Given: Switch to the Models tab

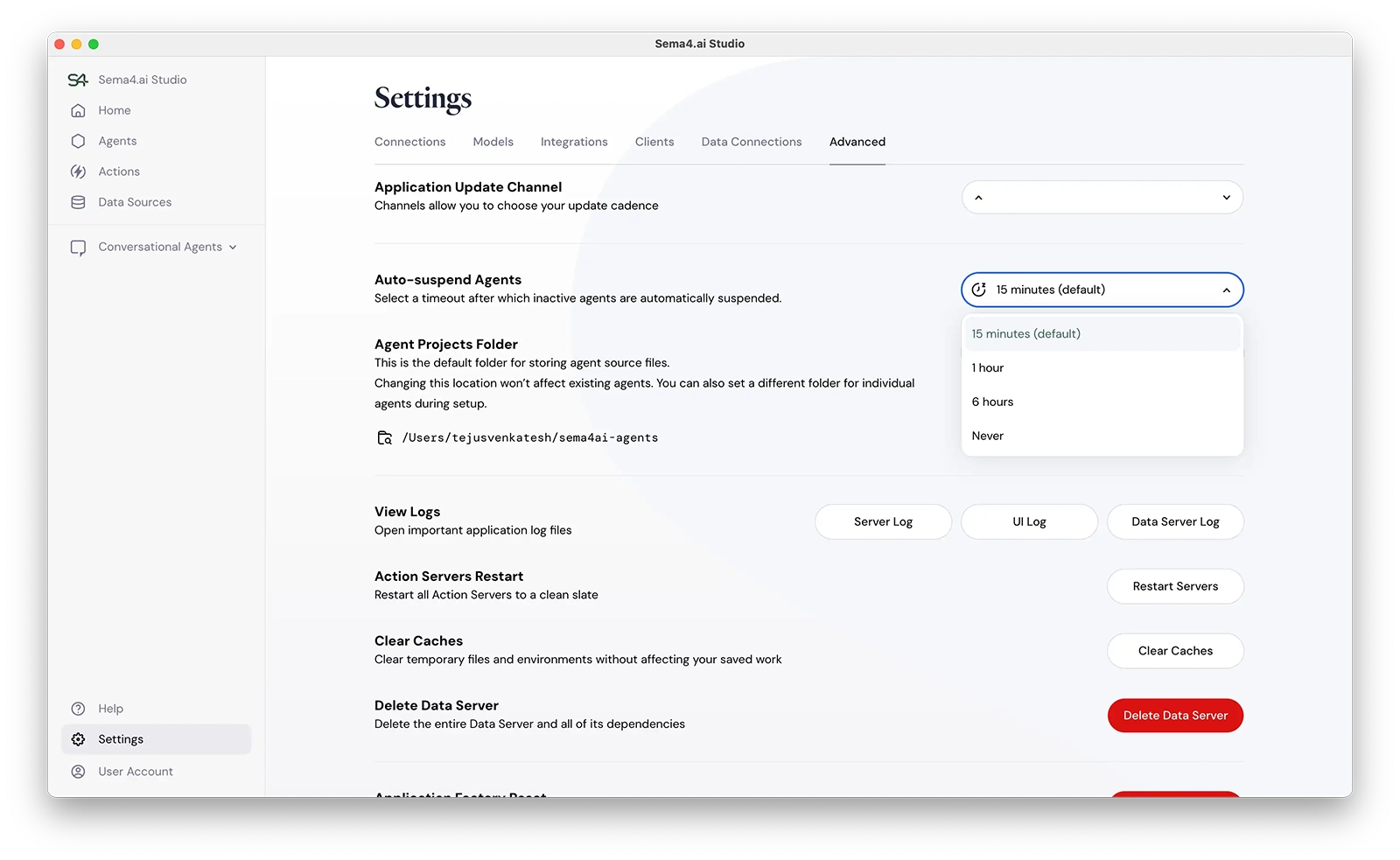Looking at the screenshot, I should point(493,142).
